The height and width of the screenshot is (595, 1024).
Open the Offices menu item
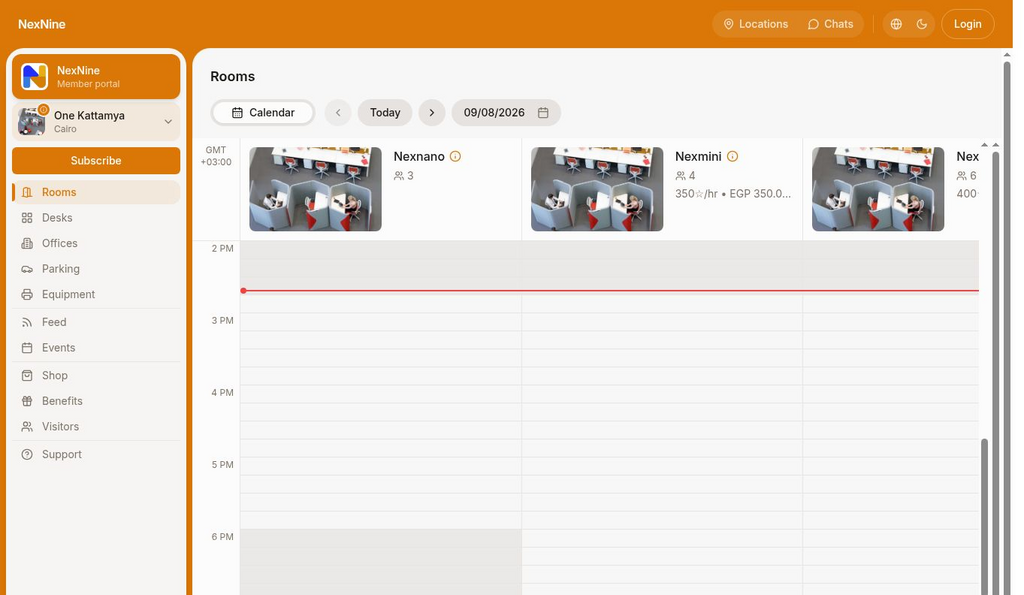[x=96, y=243]
